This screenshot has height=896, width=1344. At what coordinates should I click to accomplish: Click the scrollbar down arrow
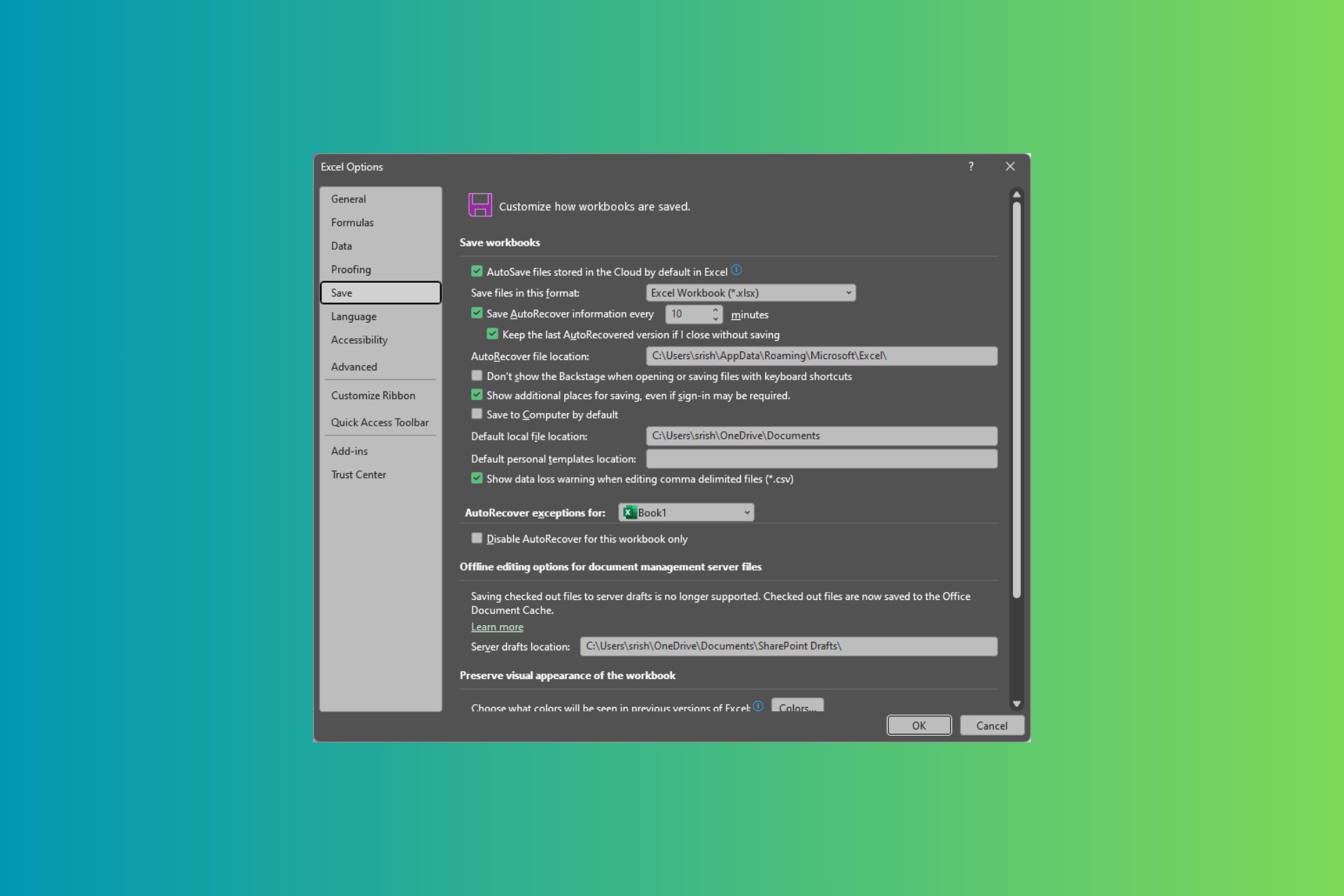pos(1016,704)
